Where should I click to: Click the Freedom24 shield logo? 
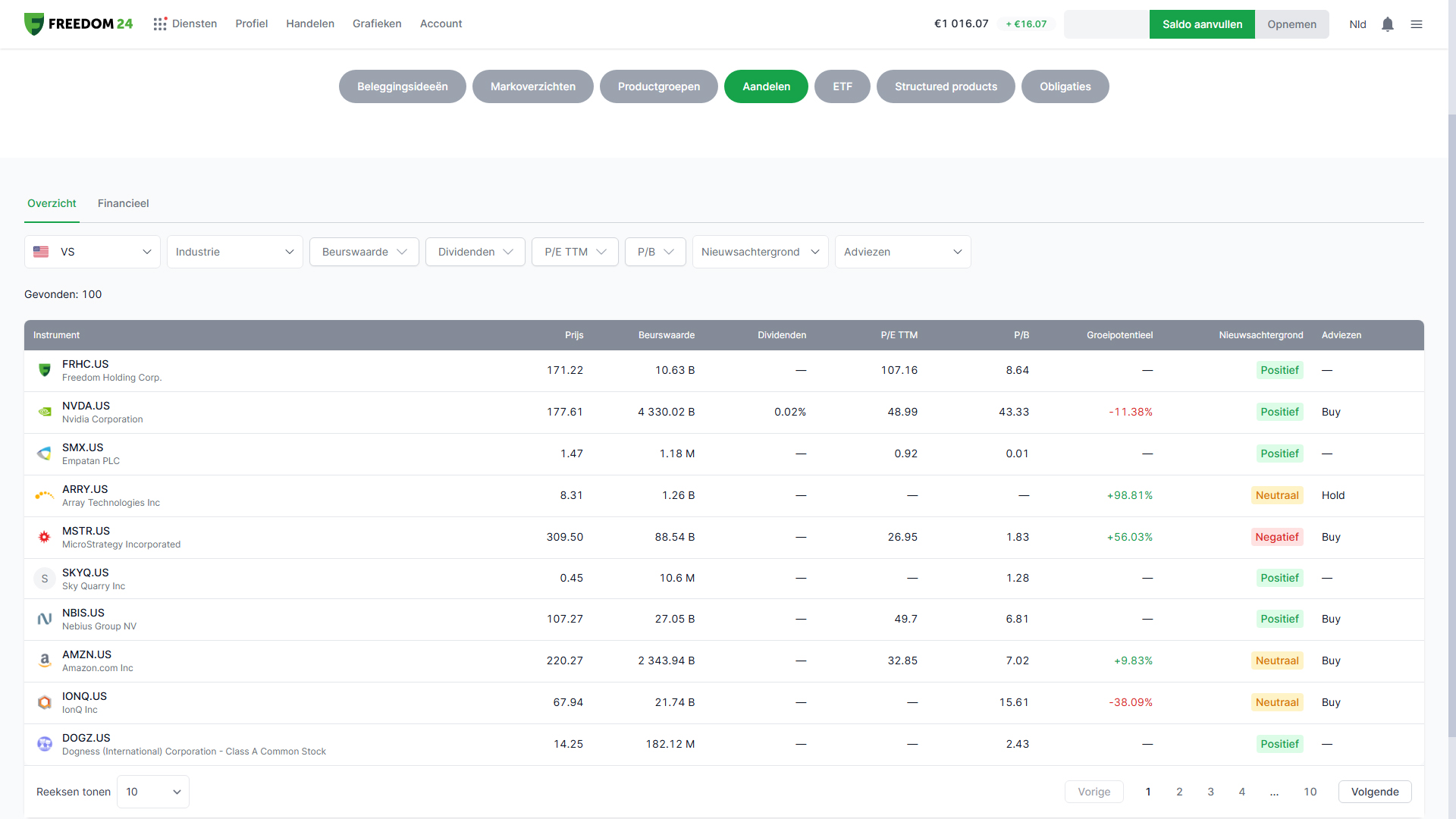point(34,24)
